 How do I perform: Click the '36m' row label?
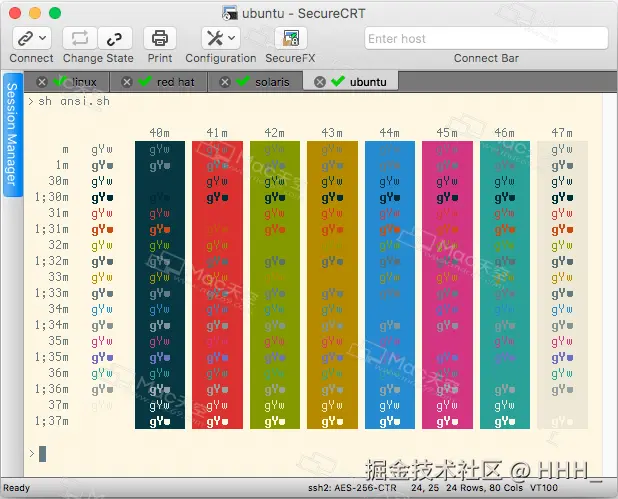58,373
